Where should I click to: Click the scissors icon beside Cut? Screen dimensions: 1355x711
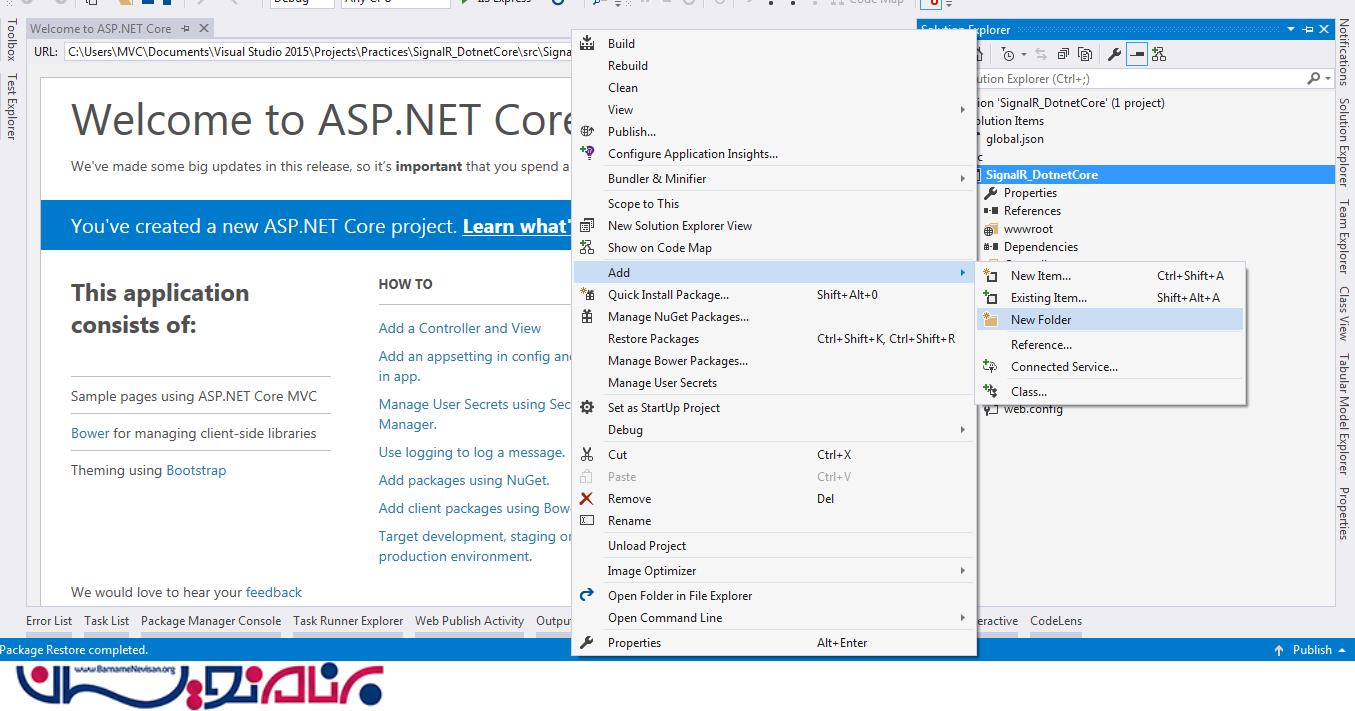point(587,455)
